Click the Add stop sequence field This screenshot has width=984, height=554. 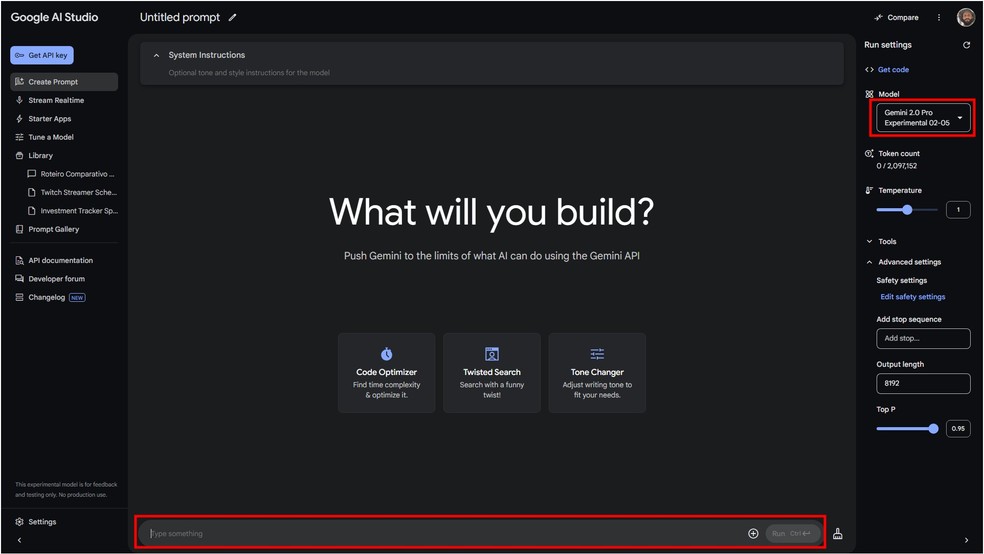923,338
